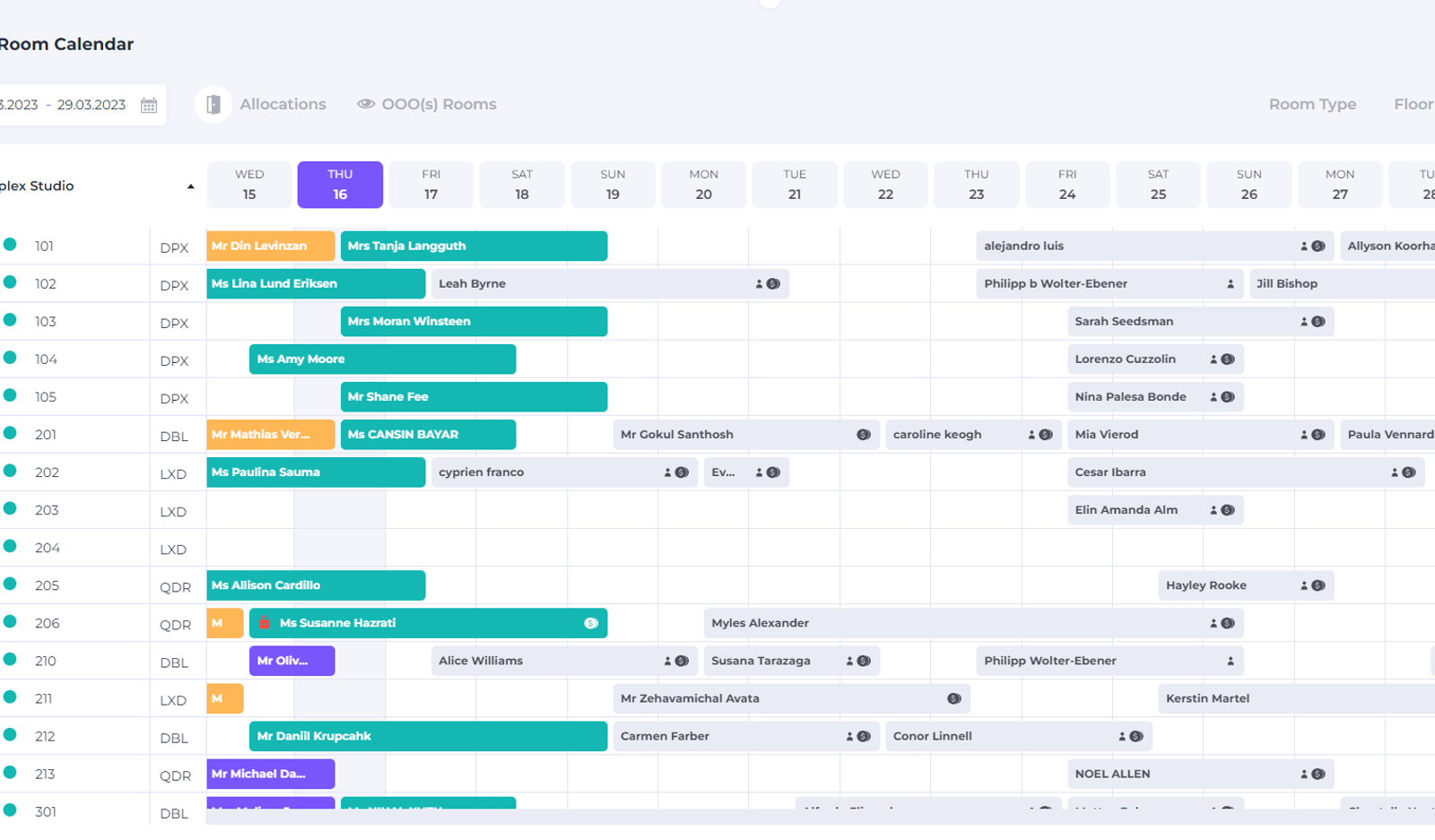The height and width of the screenshot is (840, 1435).
Task: Open the Room Type filter
Action: tap(1312, 104)
